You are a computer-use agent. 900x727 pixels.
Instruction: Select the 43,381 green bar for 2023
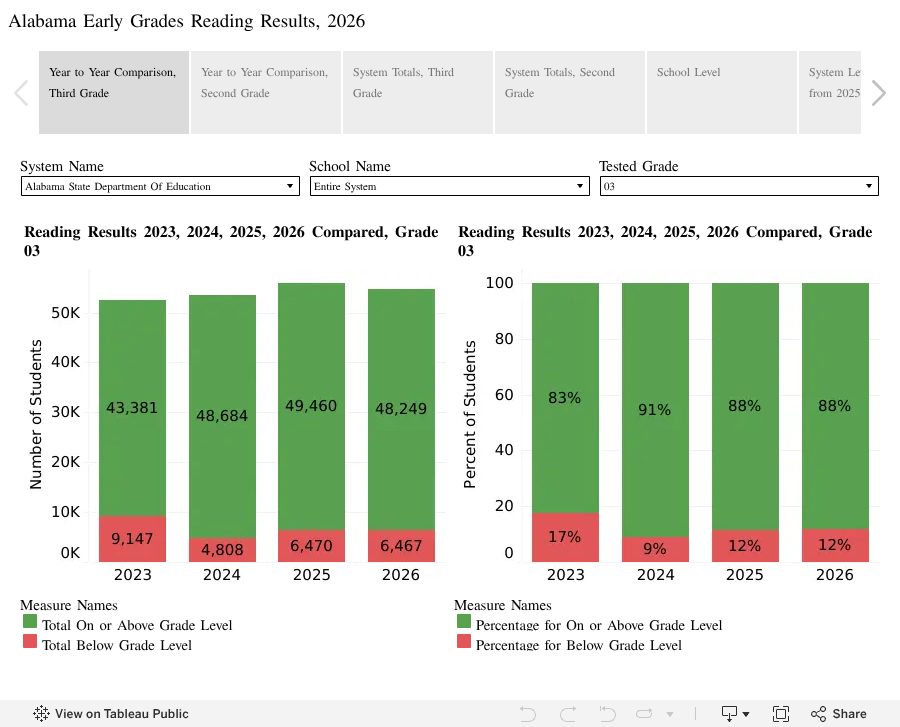[133, 408]
